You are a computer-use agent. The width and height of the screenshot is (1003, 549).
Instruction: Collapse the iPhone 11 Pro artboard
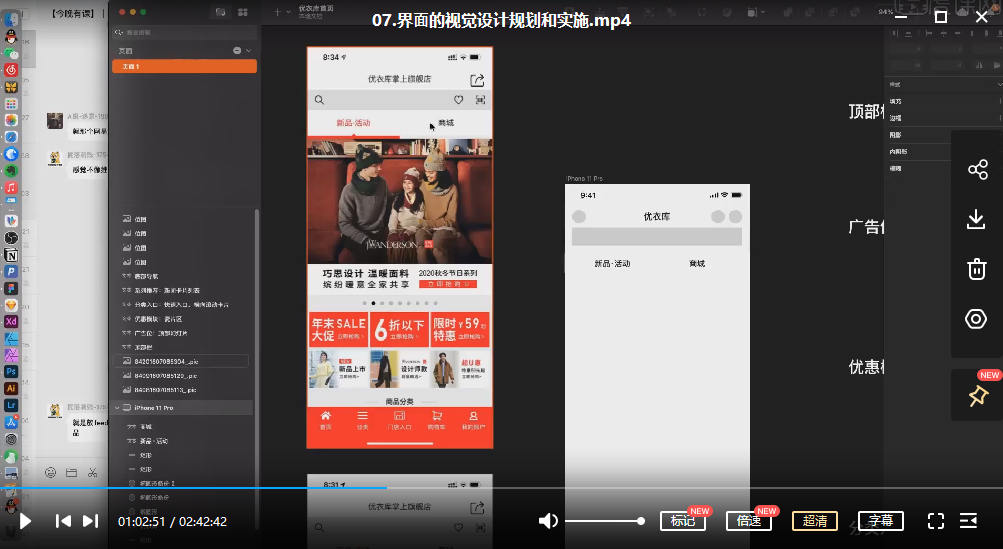(117, 408)
